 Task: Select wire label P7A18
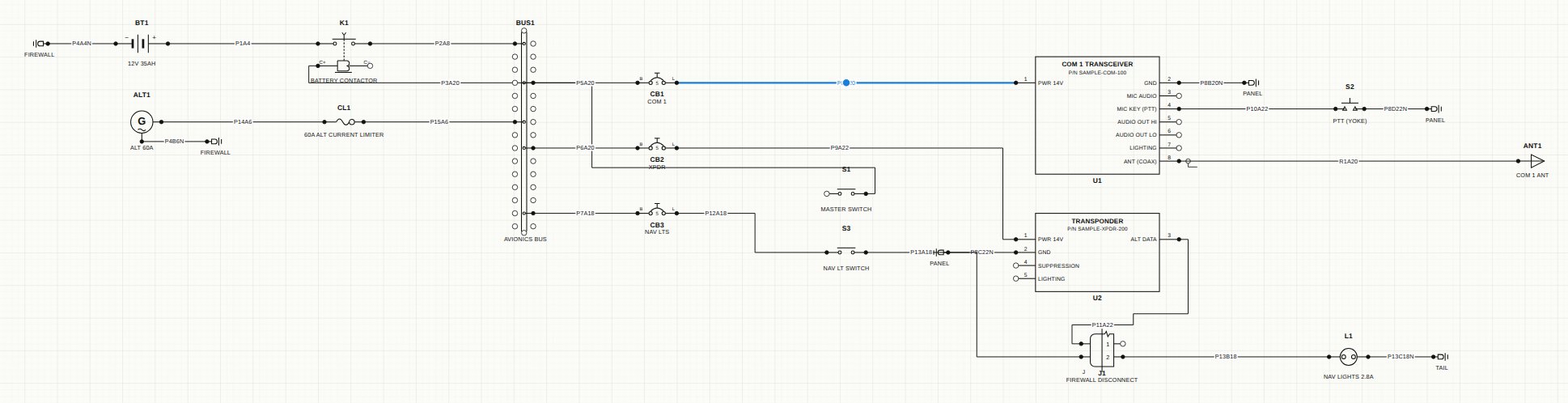(x=585, y=213)
